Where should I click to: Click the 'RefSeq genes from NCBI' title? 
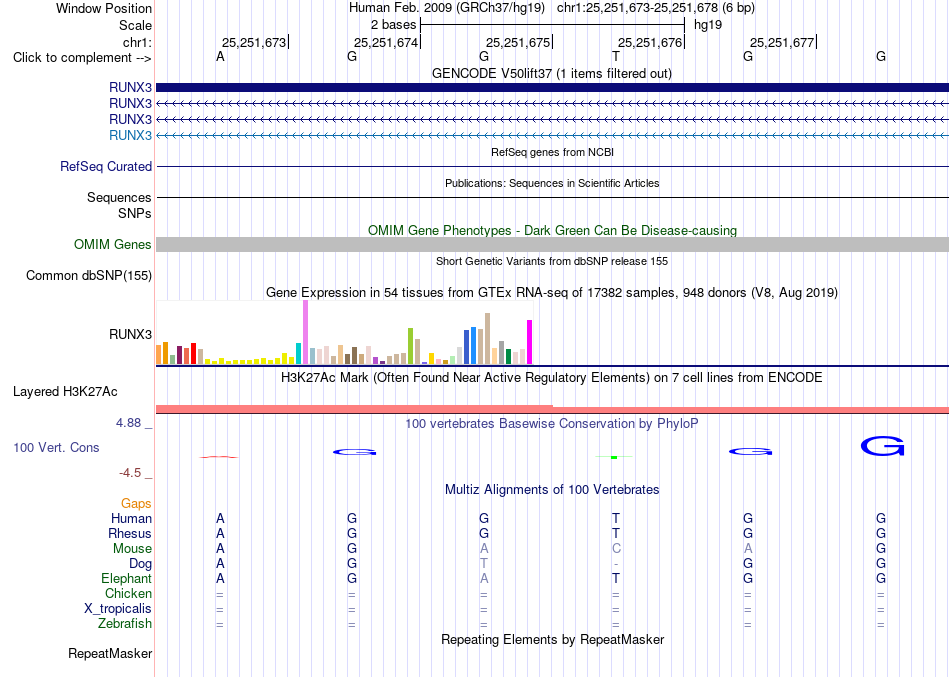(552, 152)
